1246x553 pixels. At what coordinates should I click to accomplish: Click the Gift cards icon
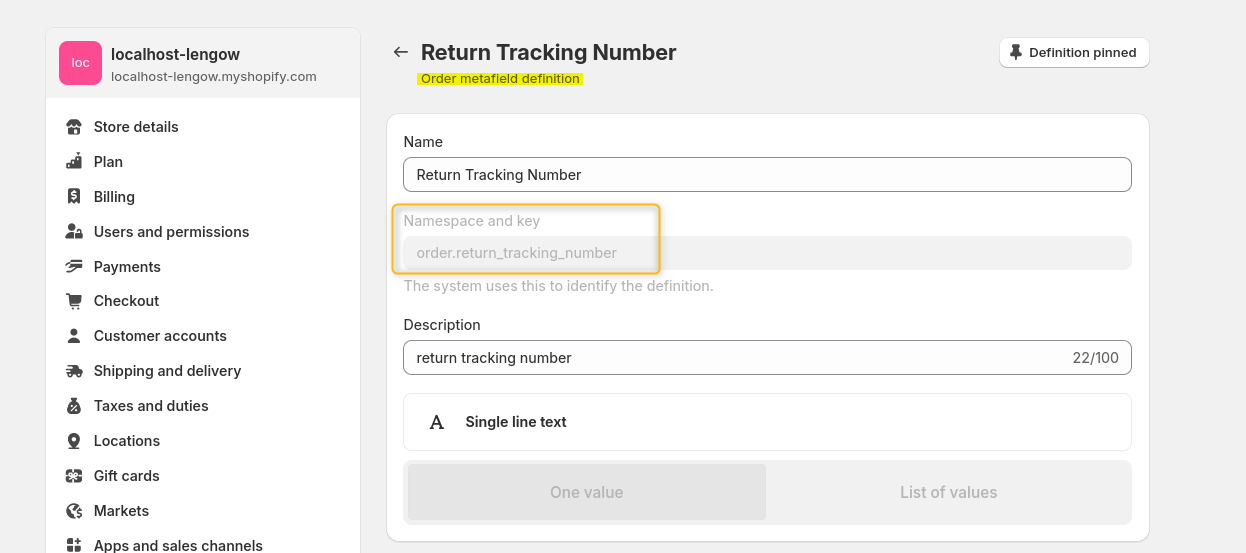[x=74, y=476]
